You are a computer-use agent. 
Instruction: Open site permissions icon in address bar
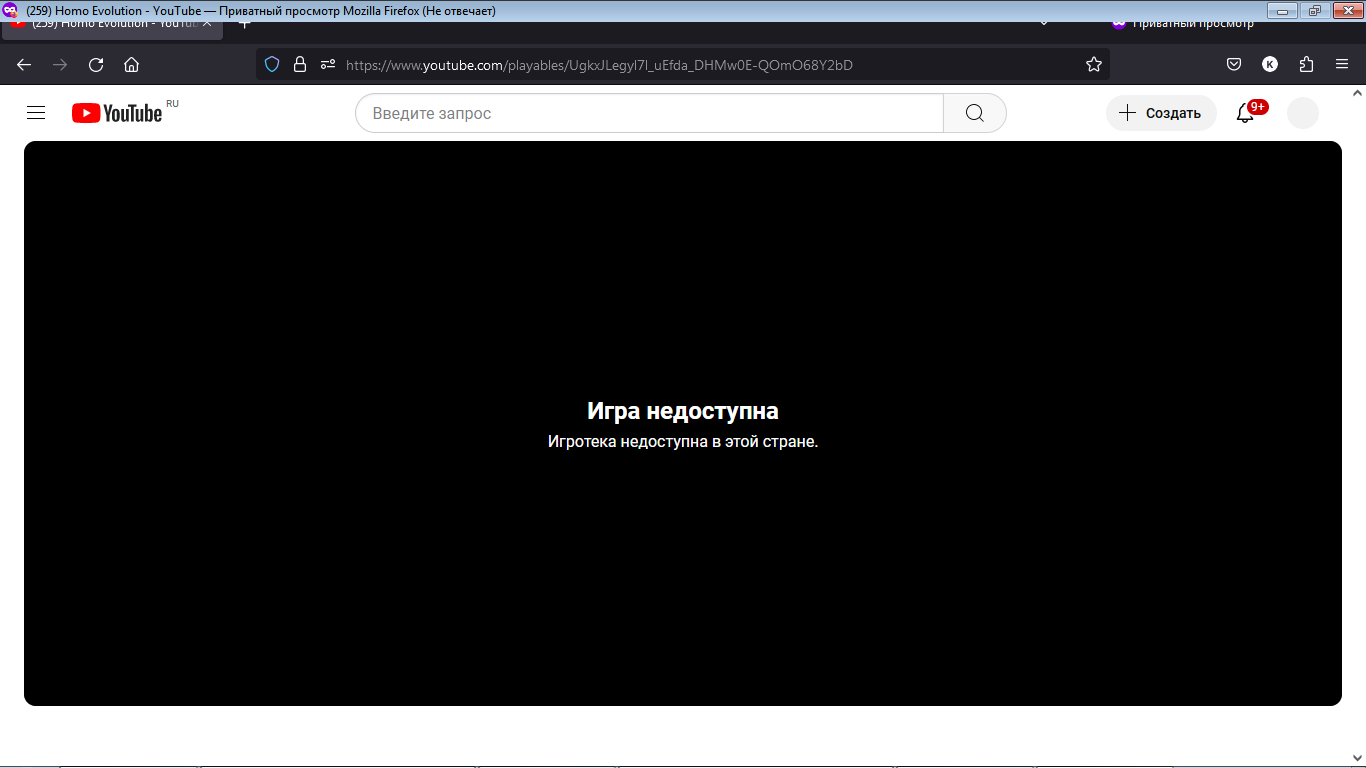327,65
